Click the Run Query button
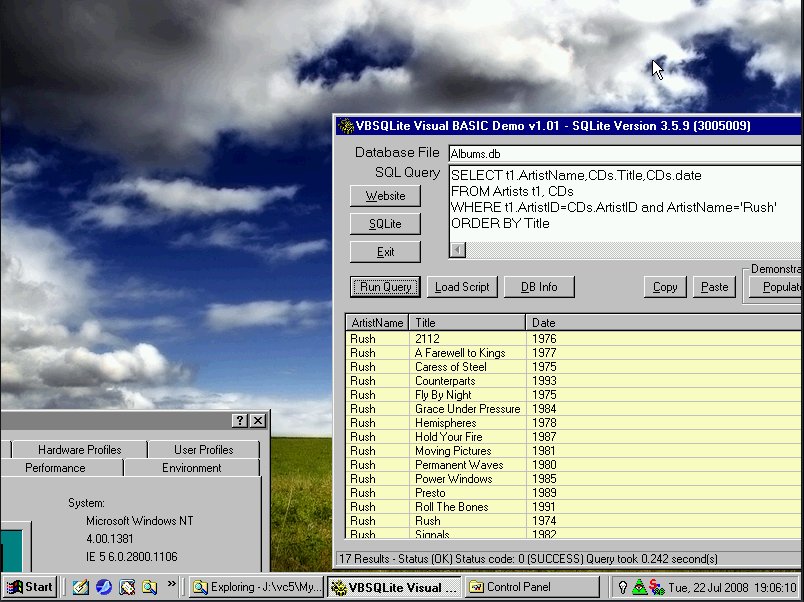This screenshot has width=804, height=602. (x=385, y=287)
